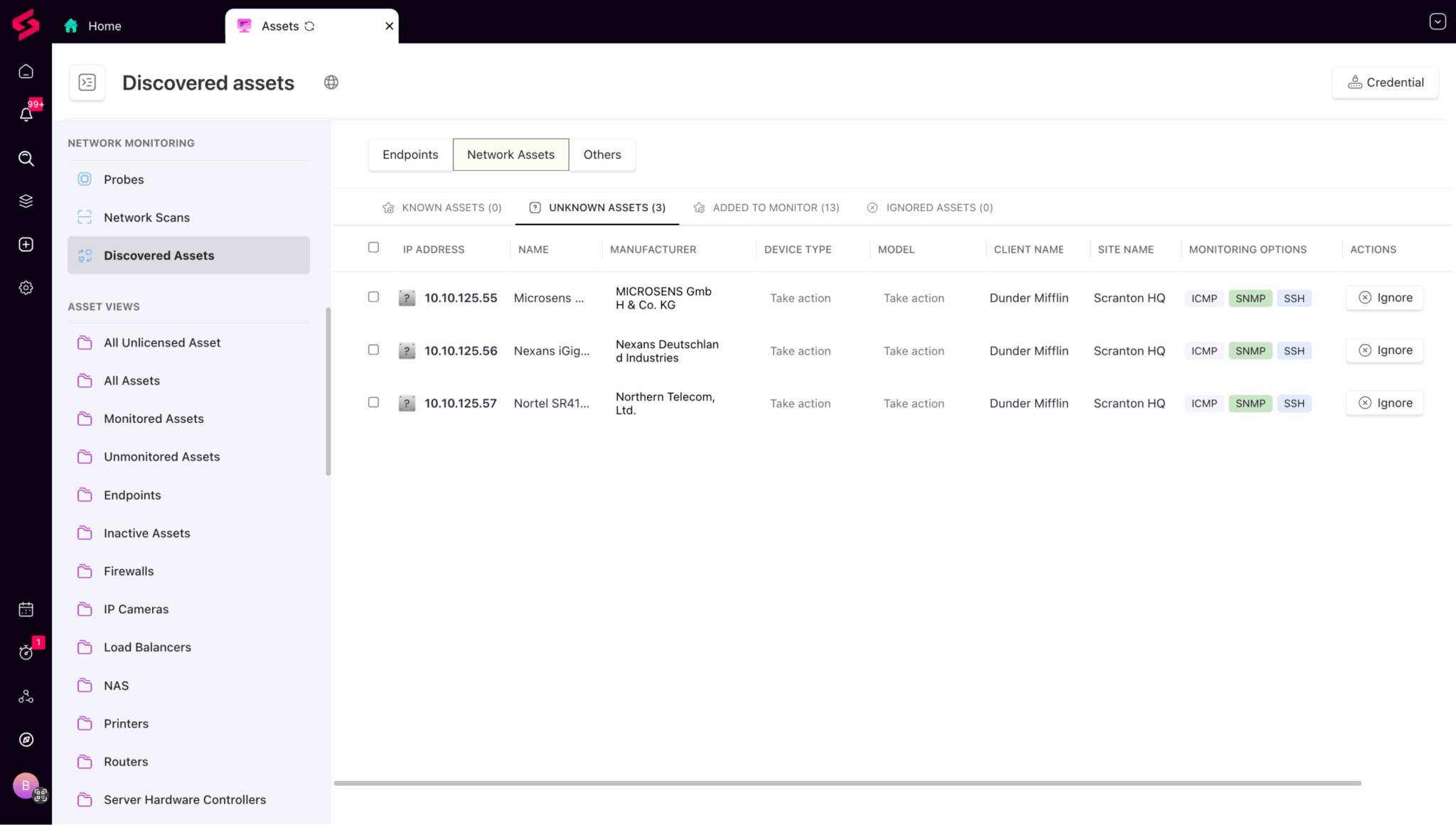This screenshot has width=1456, height=825.
Task: Open the stacked layers icon in rail
Action: point(26,201)
